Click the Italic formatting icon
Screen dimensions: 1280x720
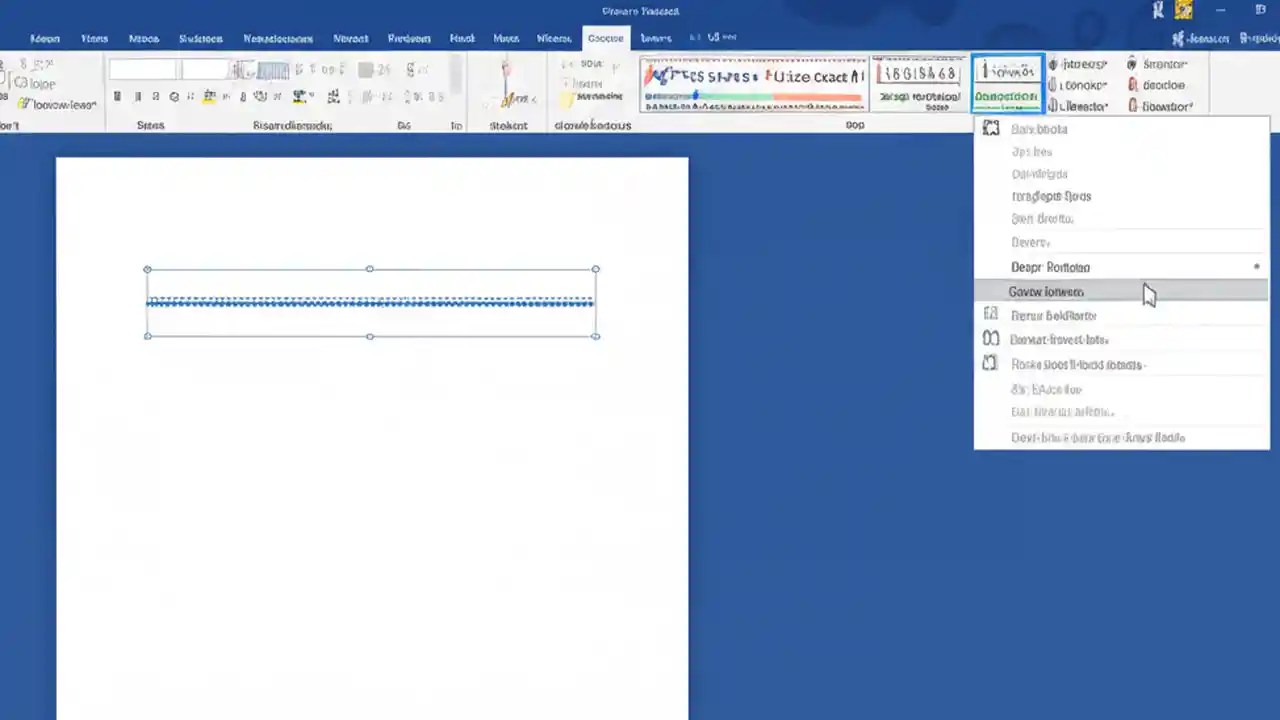(136, 96)
